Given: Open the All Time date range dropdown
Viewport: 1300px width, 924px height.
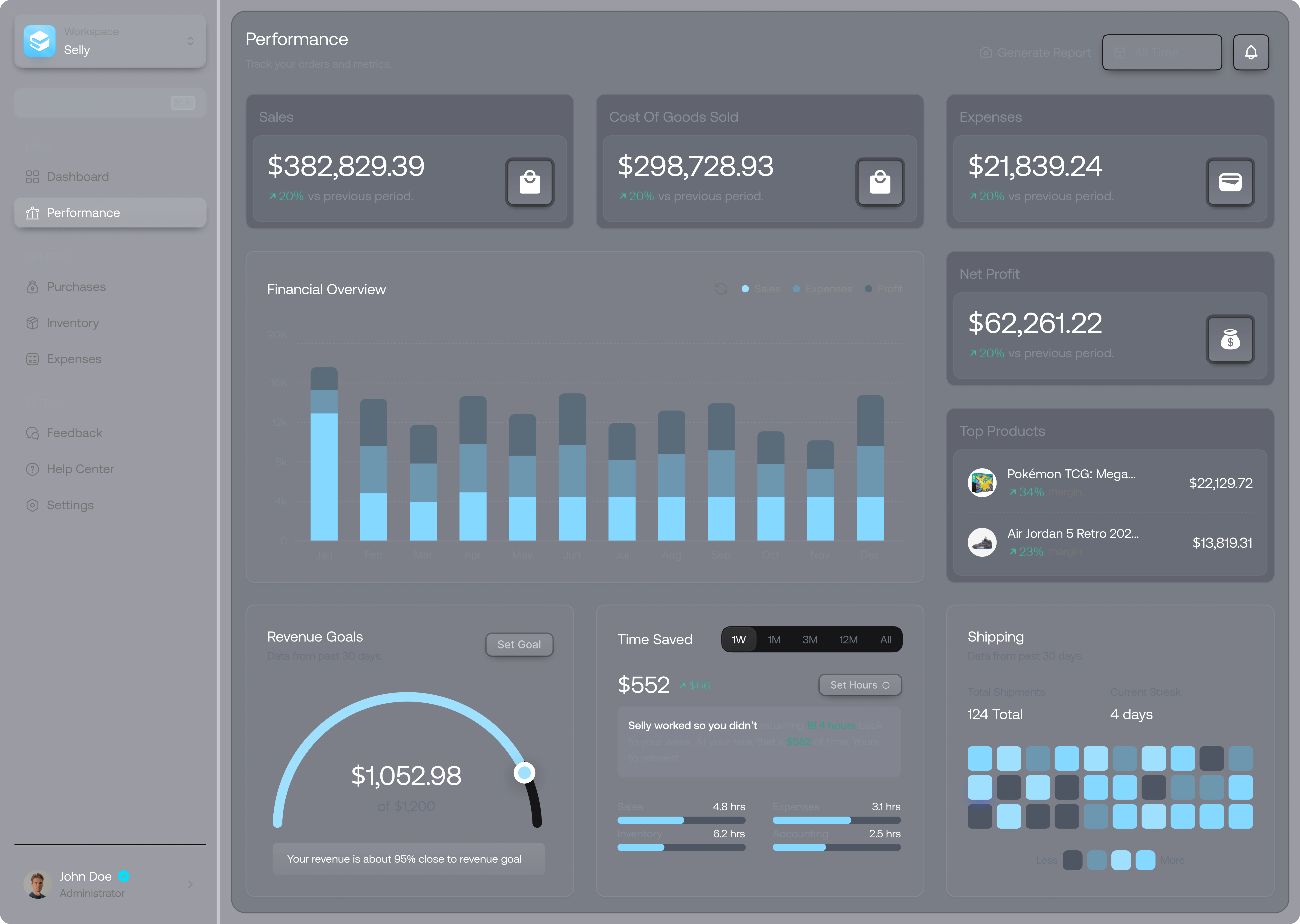Looking at the screenshot, I should [x=1162, y=52].
